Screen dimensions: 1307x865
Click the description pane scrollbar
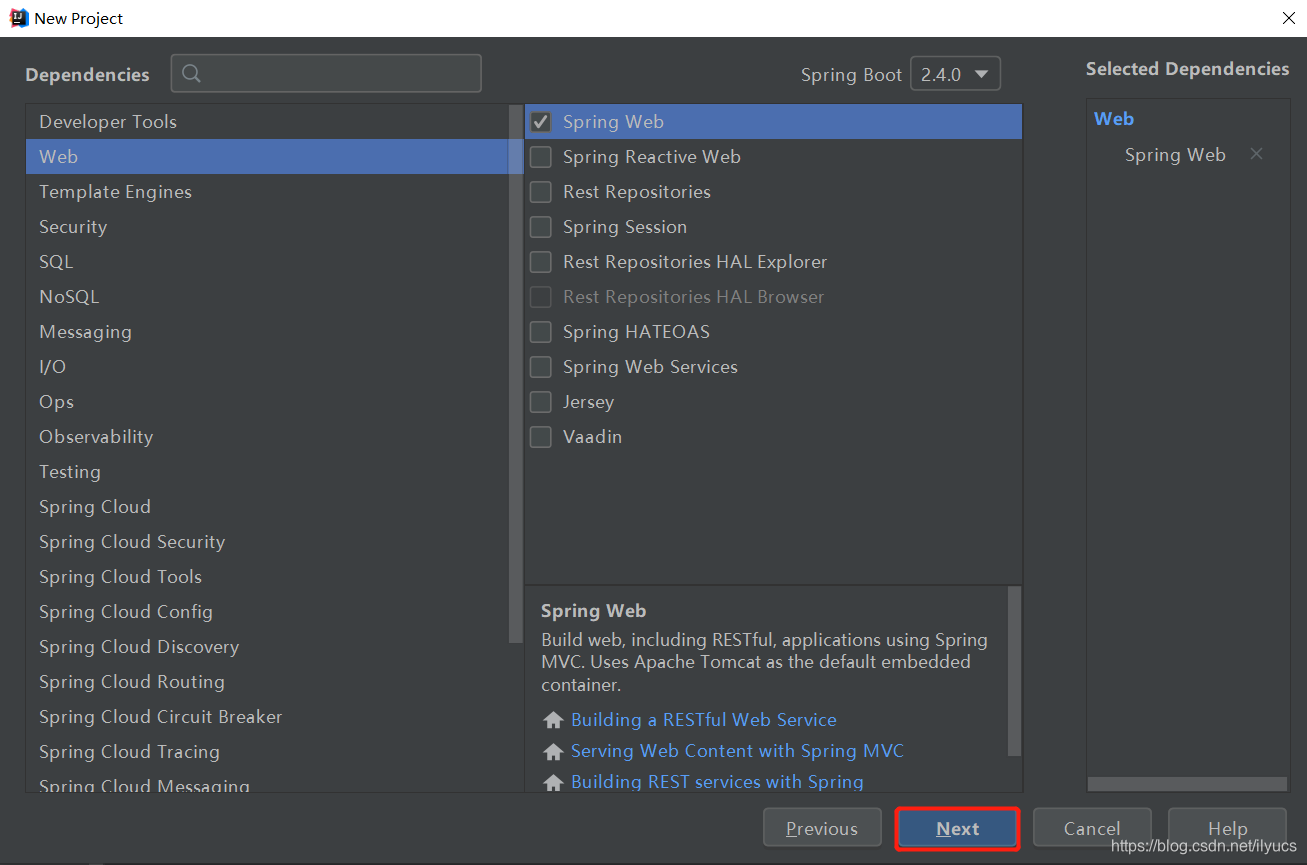[1015, 671]
